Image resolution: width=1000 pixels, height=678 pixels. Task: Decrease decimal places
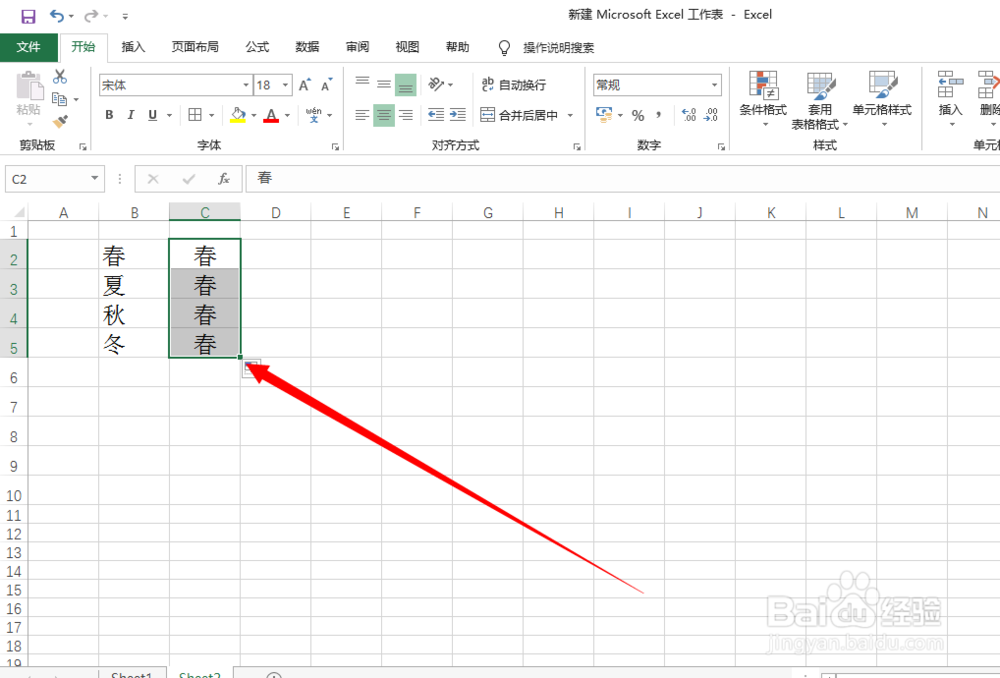[711, 115]
